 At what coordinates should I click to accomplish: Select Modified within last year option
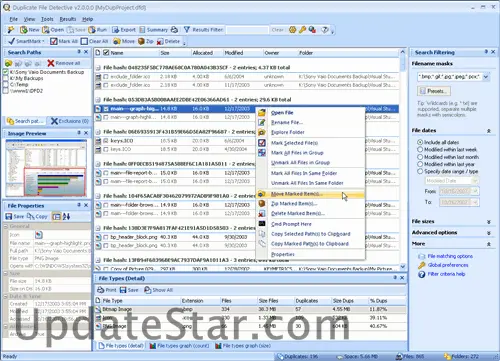[x=420, y=164]
